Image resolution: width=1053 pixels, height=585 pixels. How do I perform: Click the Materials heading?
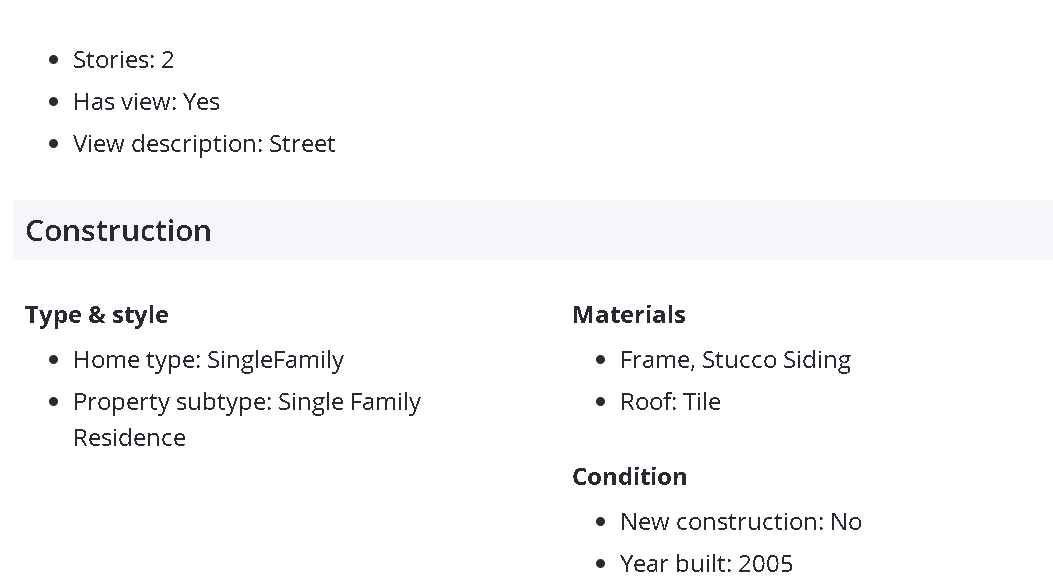[629, 315]
